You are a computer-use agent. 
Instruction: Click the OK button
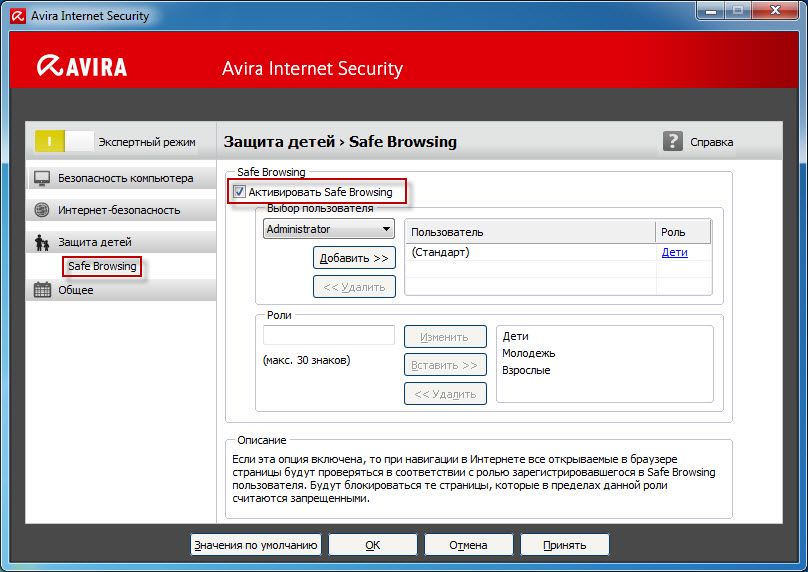(x=373, y=545)
